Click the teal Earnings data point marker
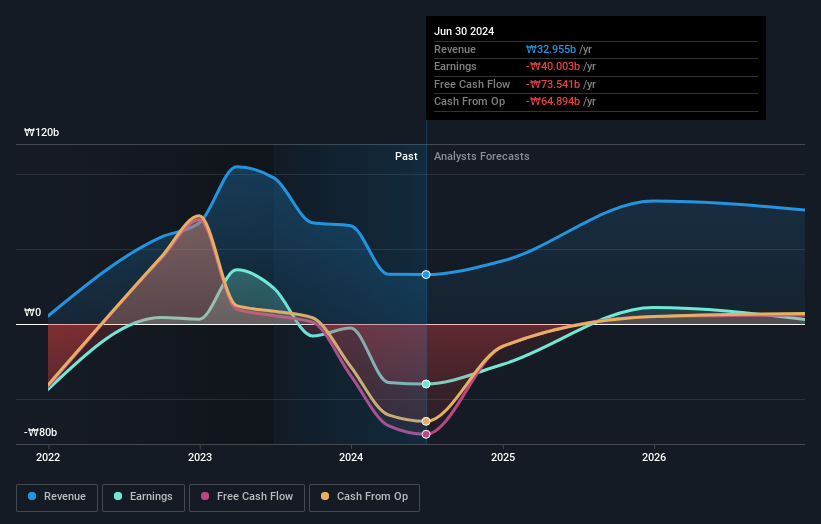This screenshot has width=821, height=524. click(426, 384)
